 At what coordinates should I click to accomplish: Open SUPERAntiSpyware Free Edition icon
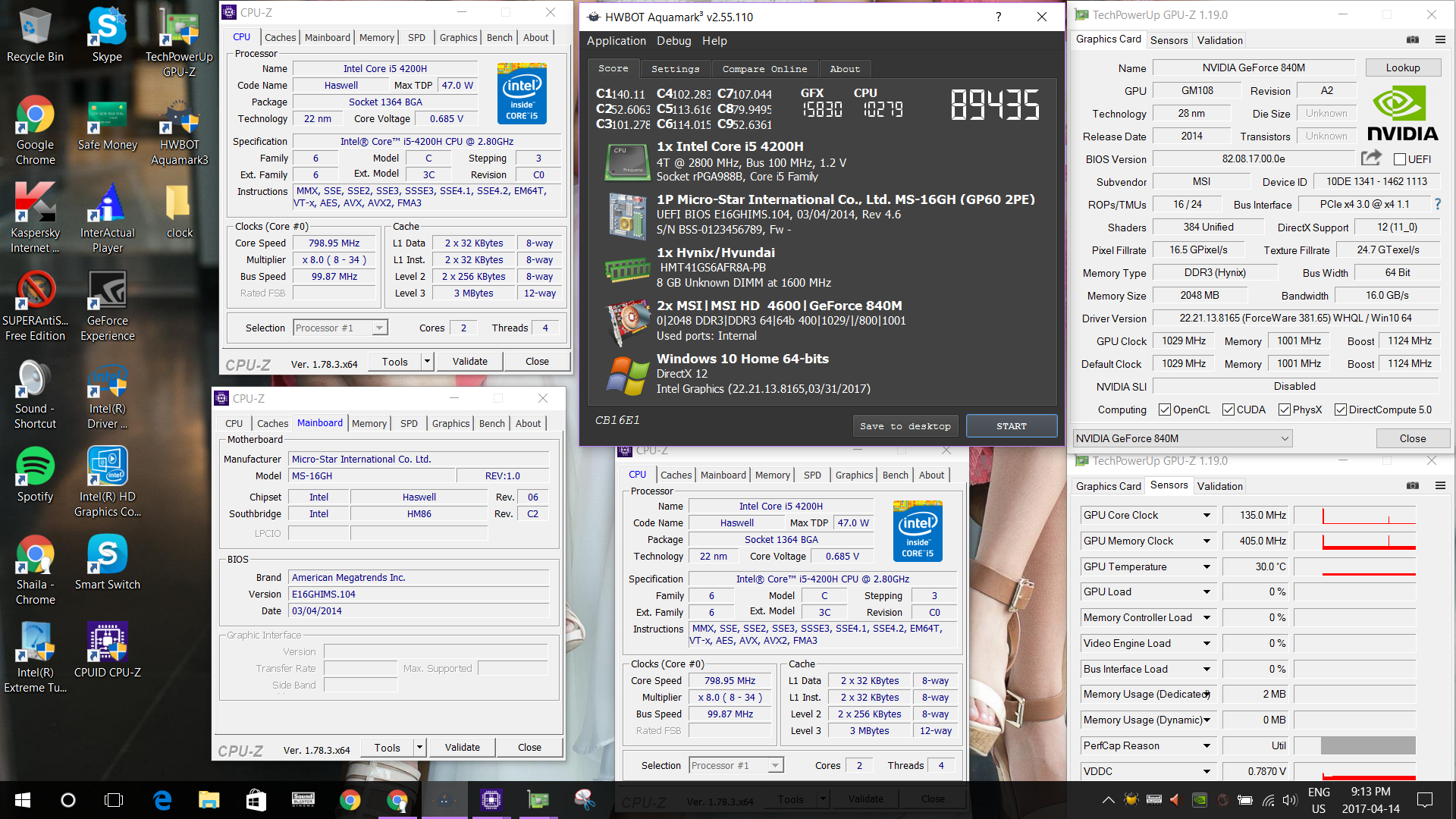tap(35, 306)
